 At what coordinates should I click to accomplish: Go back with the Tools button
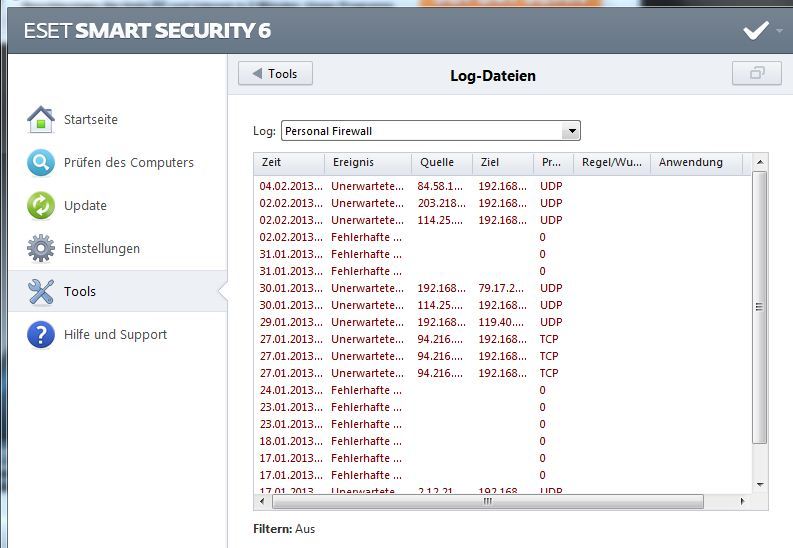(275, 73)
